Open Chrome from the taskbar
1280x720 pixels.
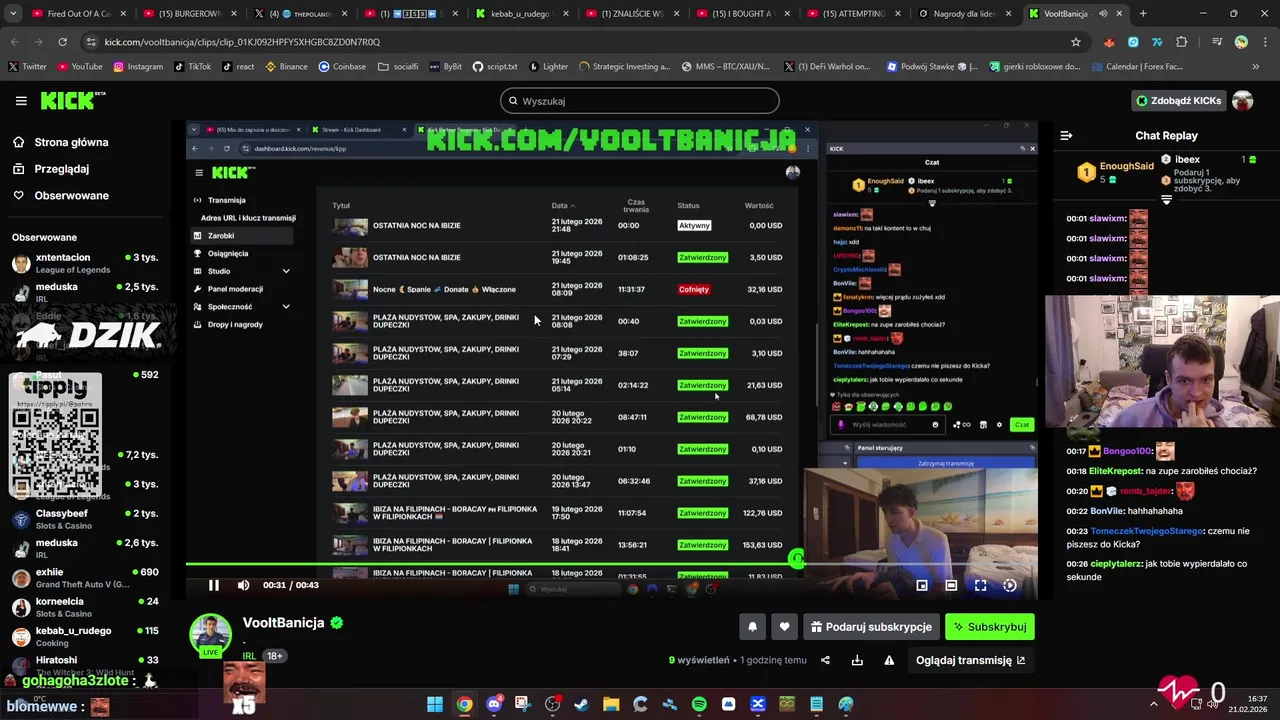[x=464, y=704]
